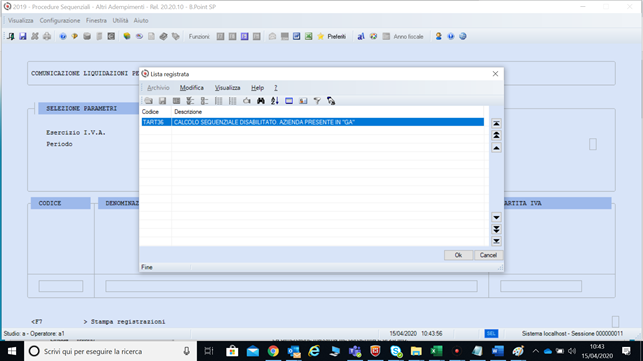Click the blue help question mark icon

[63, 37]
